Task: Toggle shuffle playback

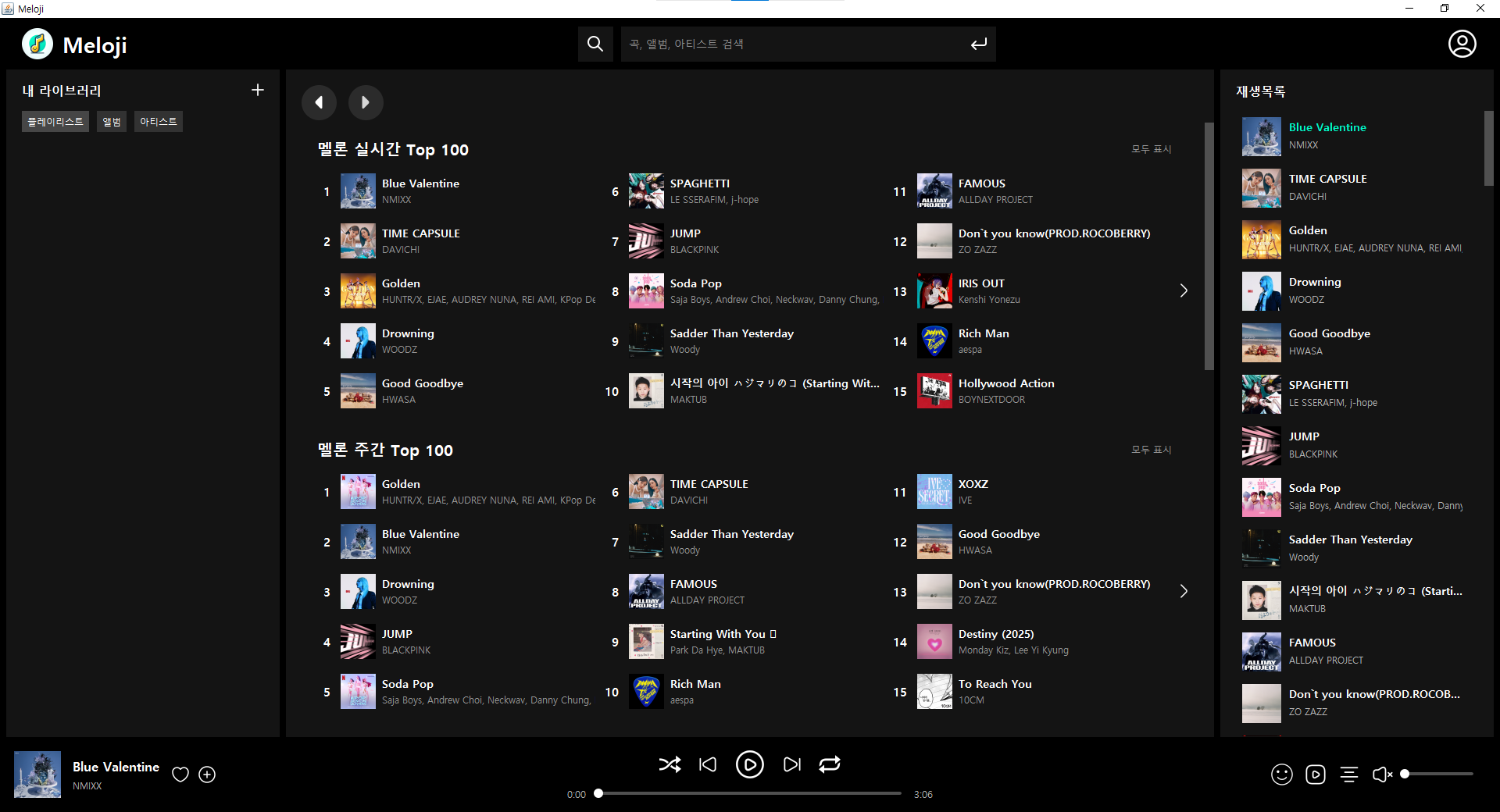Action: (x=670, y=764)
